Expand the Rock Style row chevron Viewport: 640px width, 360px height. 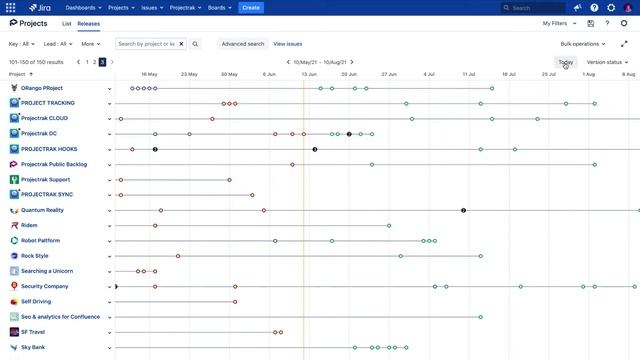click(x=109, y=256)
